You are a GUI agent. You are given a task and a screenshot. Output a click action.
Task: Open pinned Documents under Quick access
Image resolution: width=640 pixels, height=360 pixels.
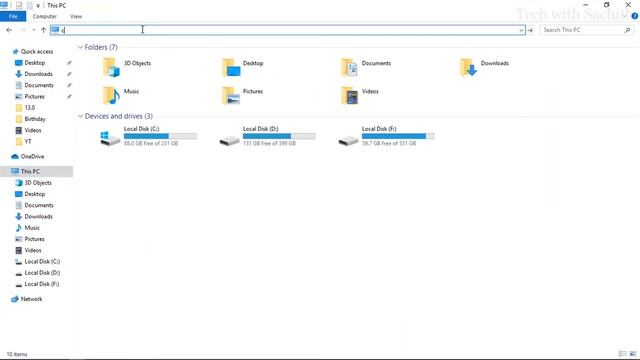coord(39,85)
